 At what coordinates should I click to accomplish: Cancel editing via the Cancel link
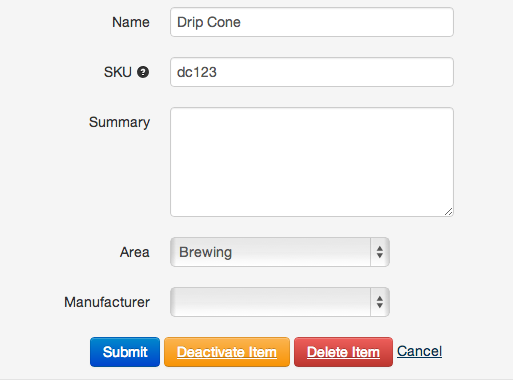(x=419, y=351)
